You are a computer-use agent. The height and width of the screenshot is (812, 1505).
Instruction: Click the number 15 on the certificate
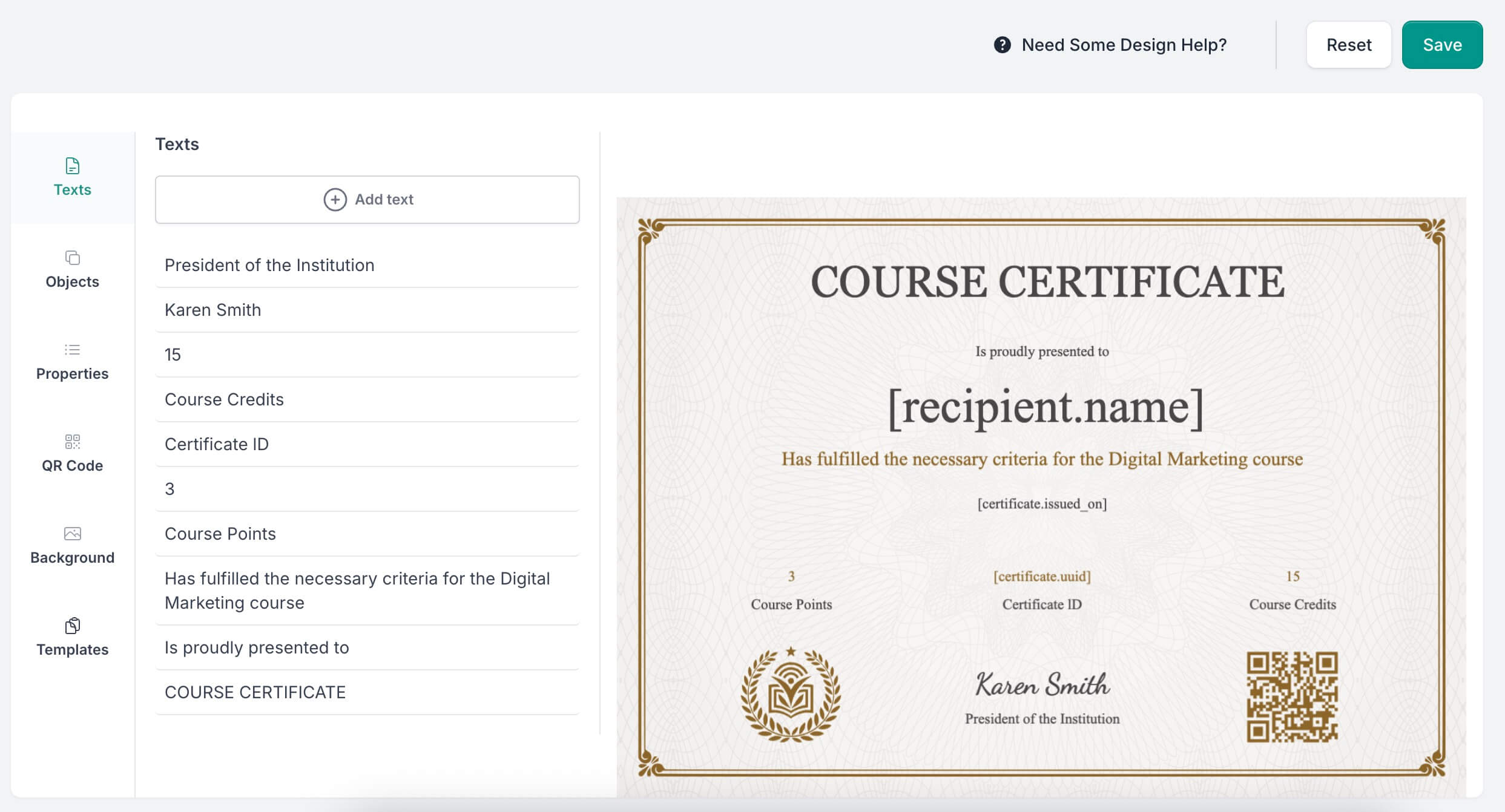1293,576
